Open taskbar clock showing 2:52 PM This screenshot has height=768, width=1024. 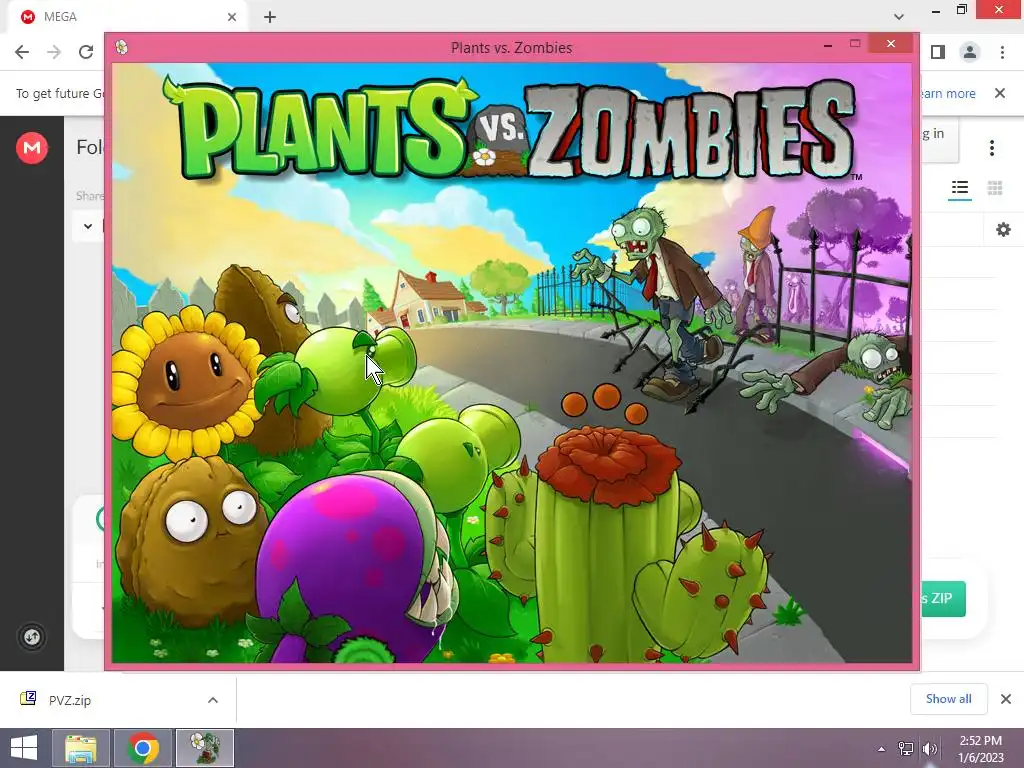[980, 748]
